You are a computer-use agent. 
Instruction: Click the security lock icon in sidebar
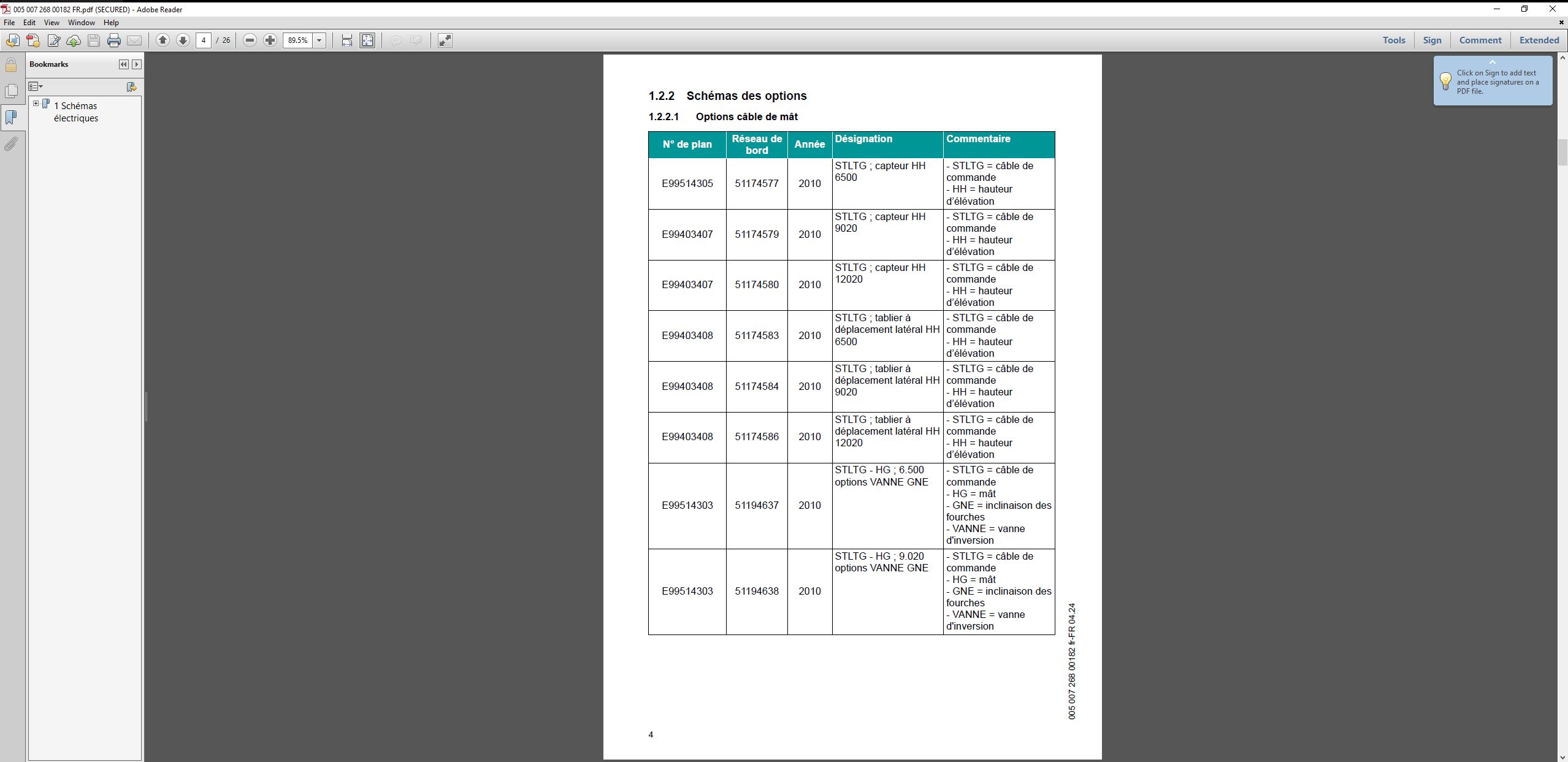[11, 66]
